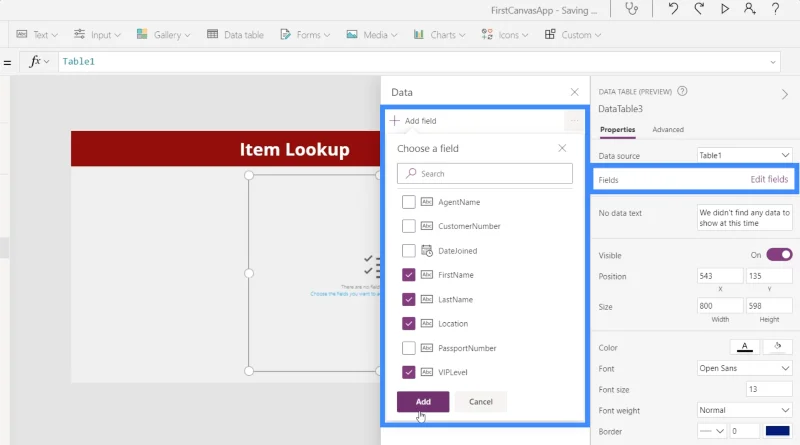Click the Width field with 800
Screen dimensions: 800x445
point(720,306)
